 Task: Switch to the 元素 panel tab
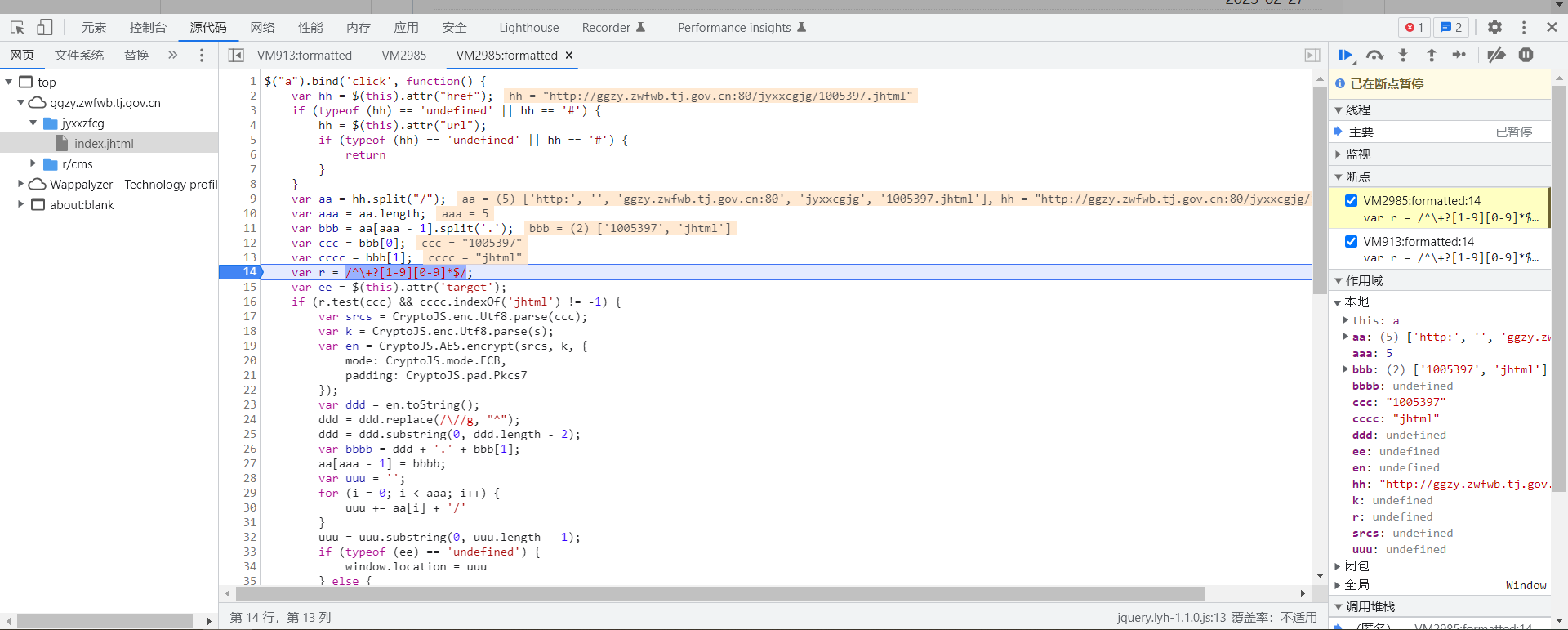click(x=94, y=28)
